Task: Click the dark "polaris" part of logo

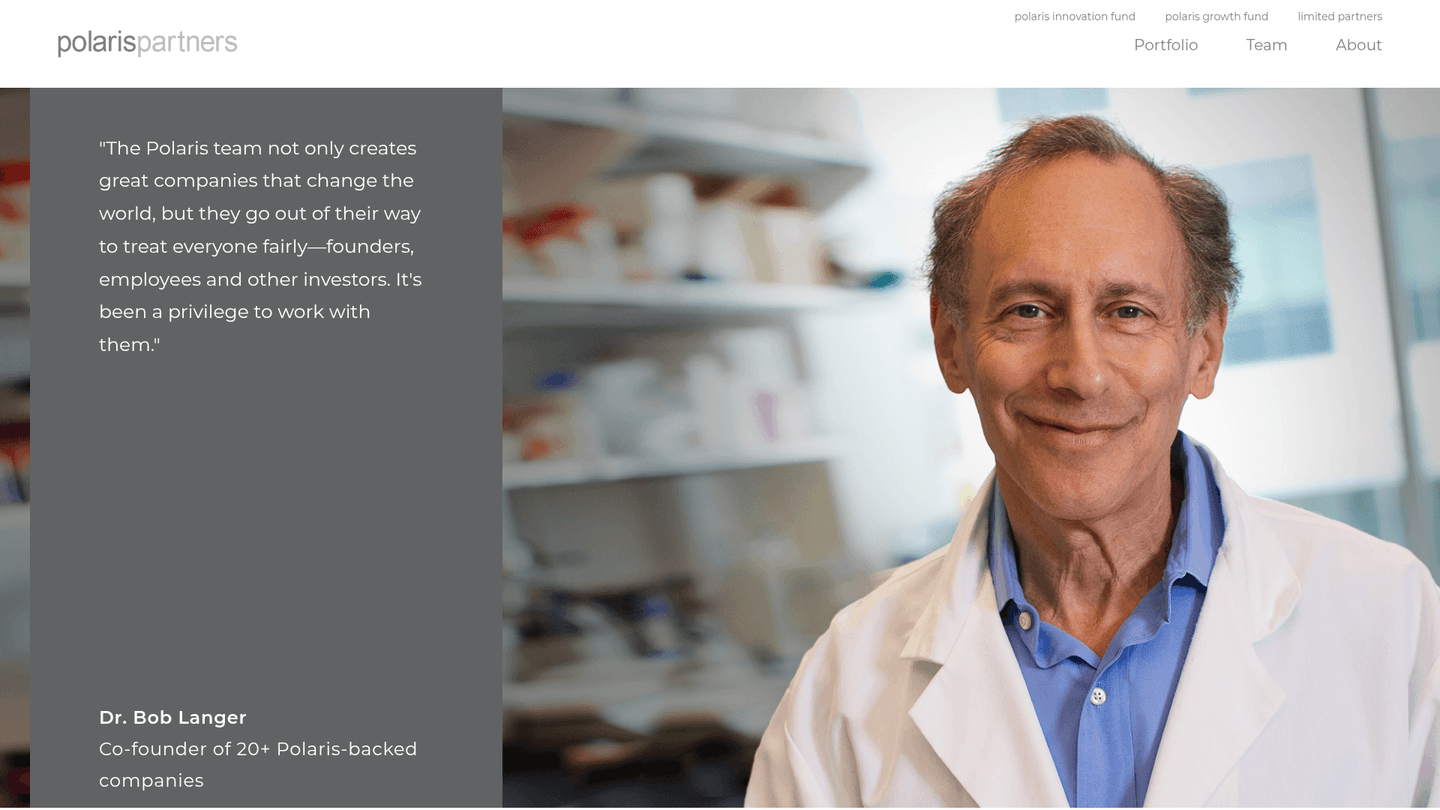Action: coord(96,43)
